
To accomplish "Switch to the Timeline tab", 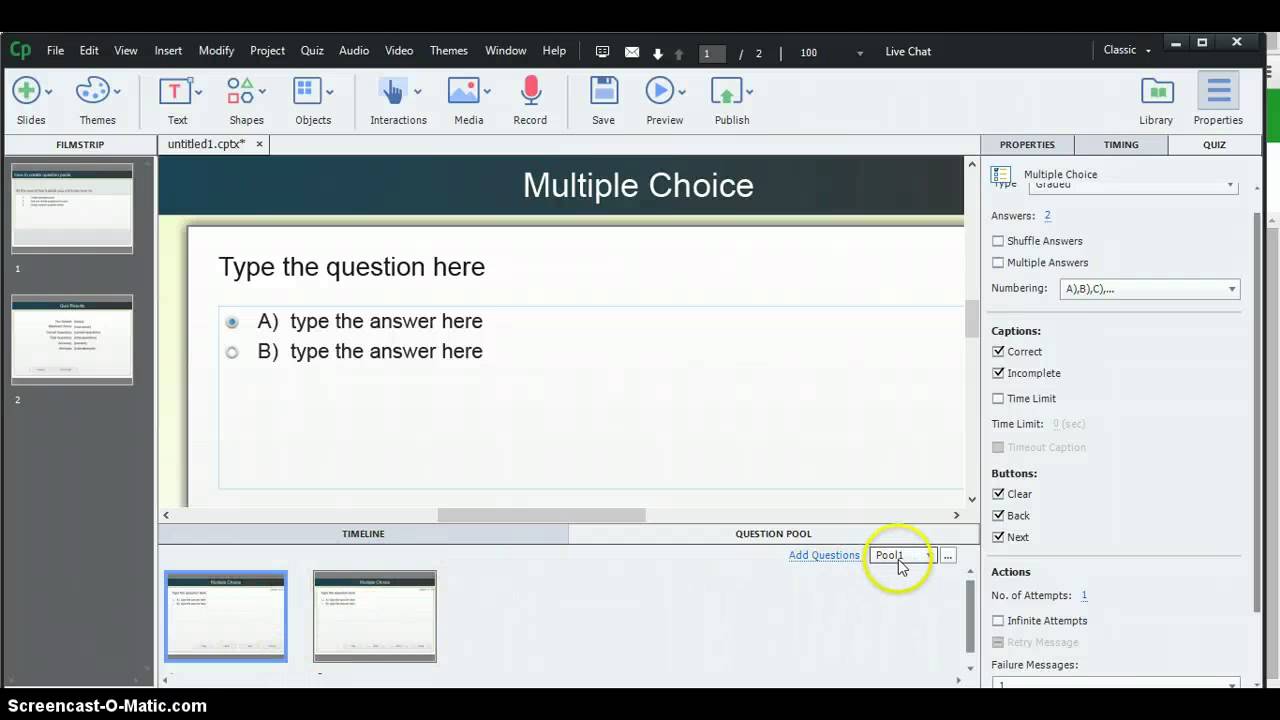I will point(363,534).
